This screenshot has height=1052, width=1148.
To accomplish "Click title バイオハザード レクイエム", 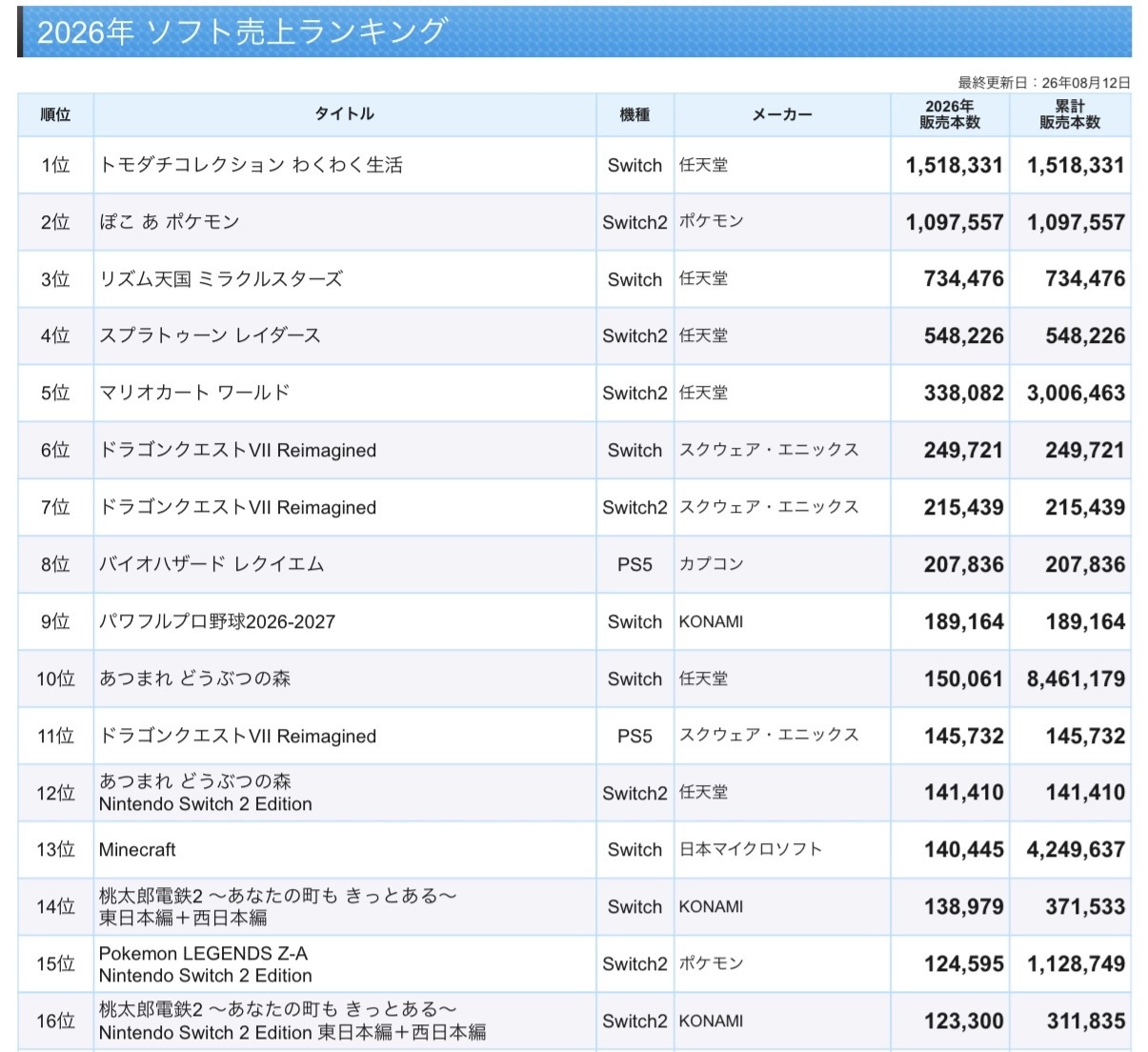I will pyautogui.click(x=211, y=564).
